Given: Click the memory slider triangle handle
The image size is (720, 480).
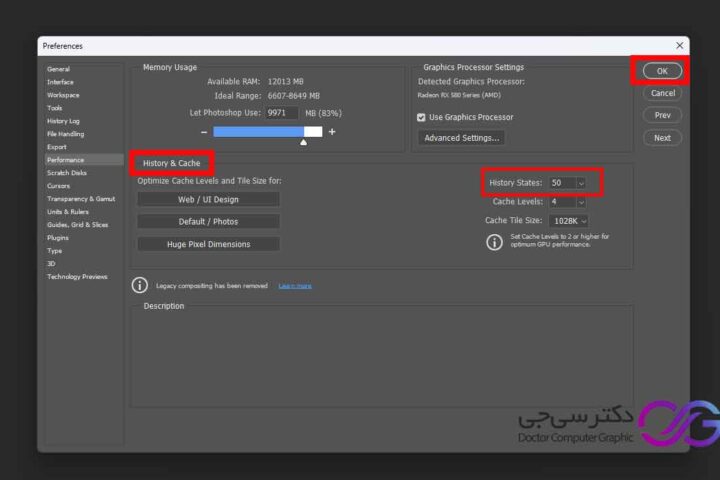Looking at the screenshot, I should pos(304,142).
